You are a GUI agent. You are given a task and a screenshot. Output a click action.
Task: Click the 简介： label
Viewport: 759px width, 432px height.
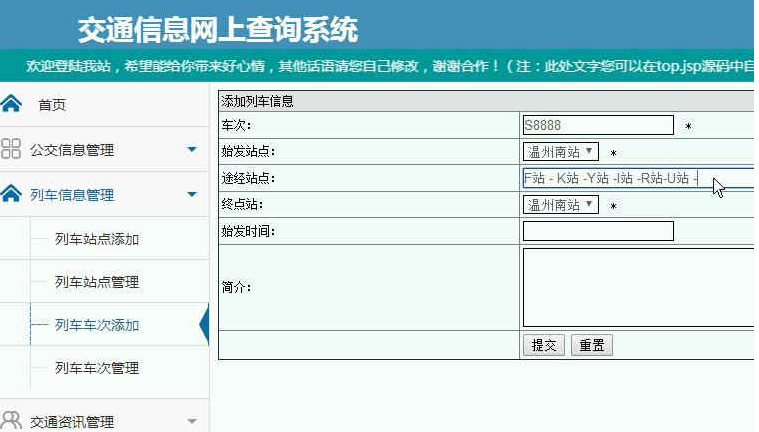pyautogui.click(x=236, y=287)
